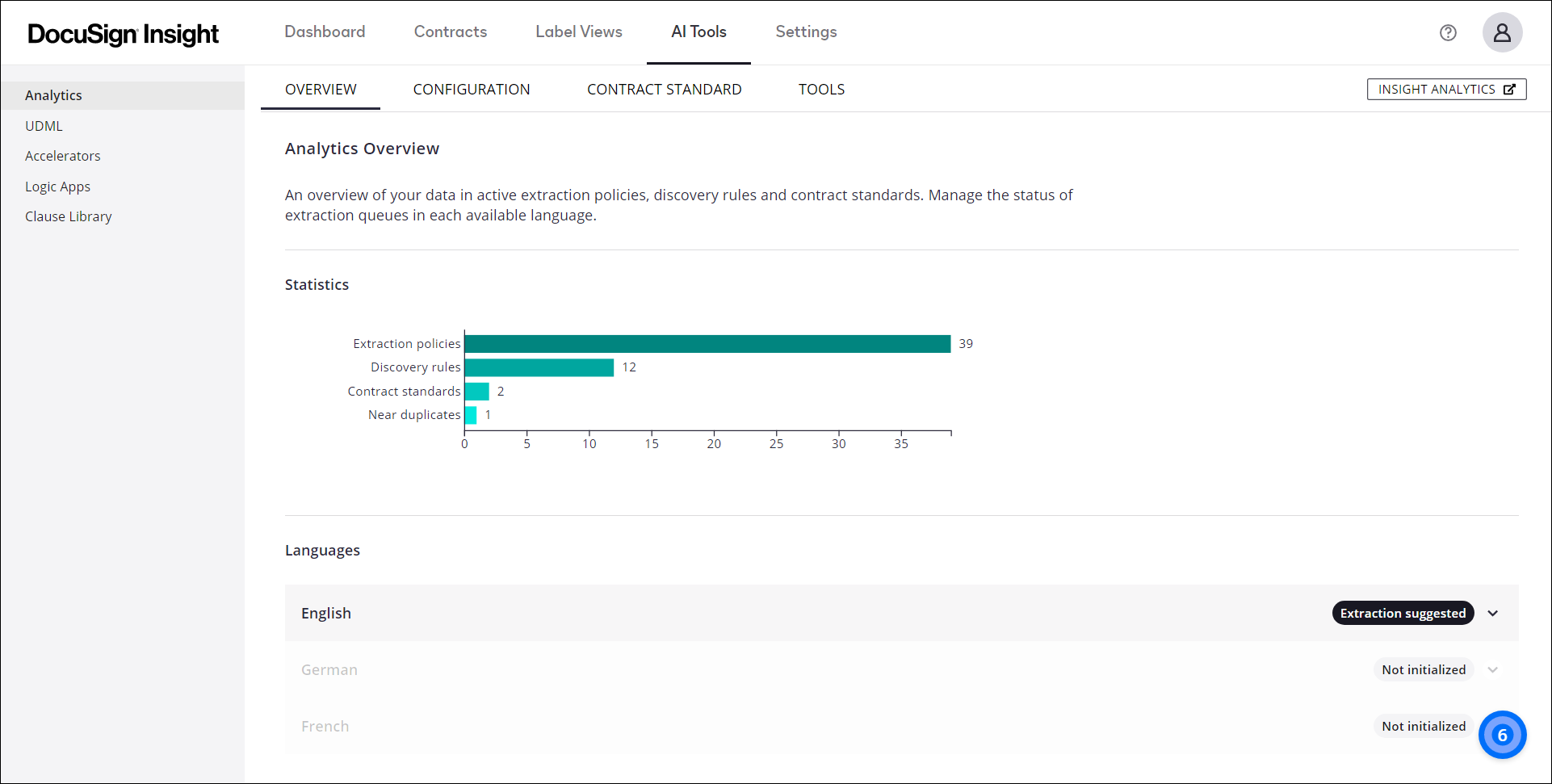Switch to the Configuration tab
This screenshot has height=784, width=1552.
pyautogui.click(x=472, y=89)
